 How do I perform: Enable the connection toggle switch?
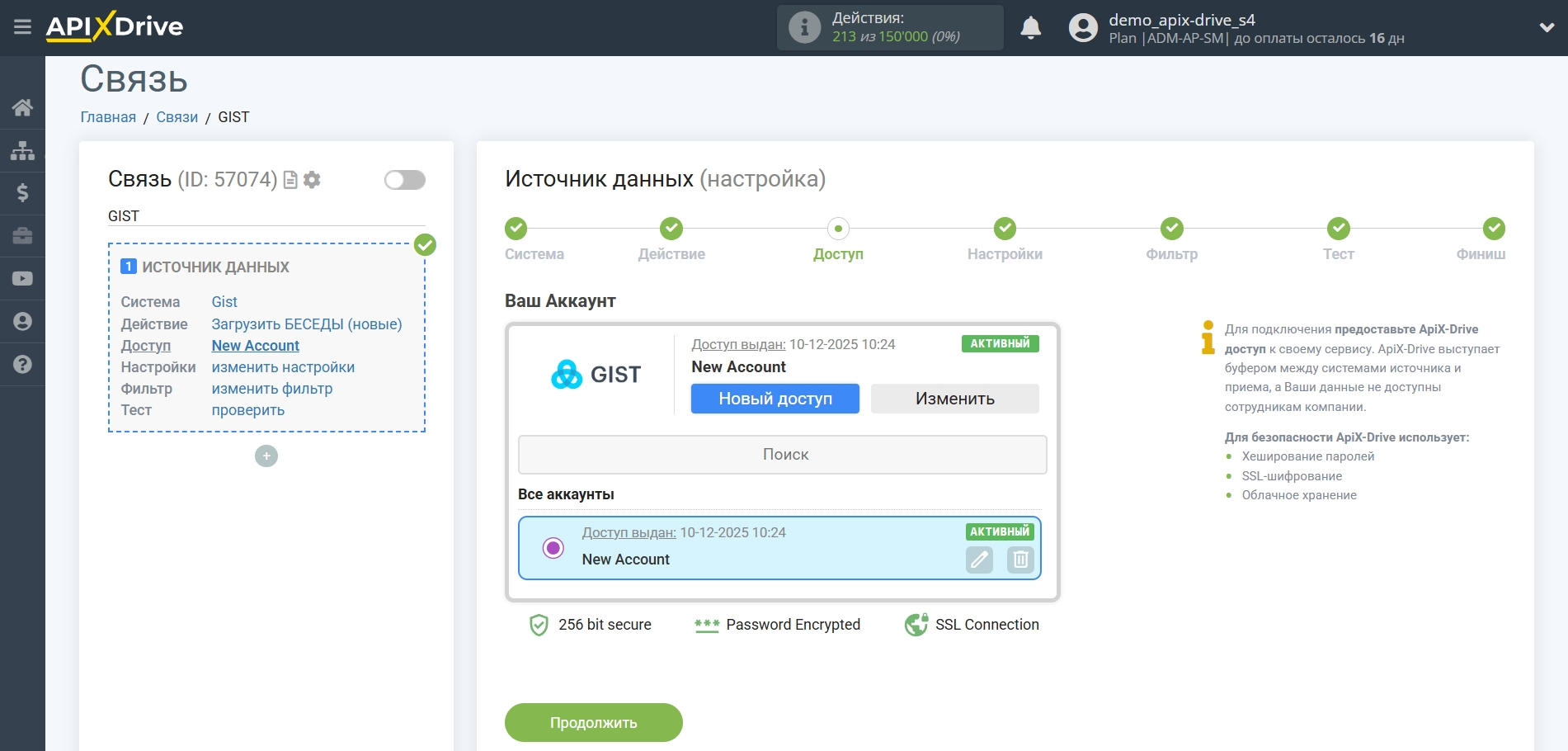click(x=403, y=179)
